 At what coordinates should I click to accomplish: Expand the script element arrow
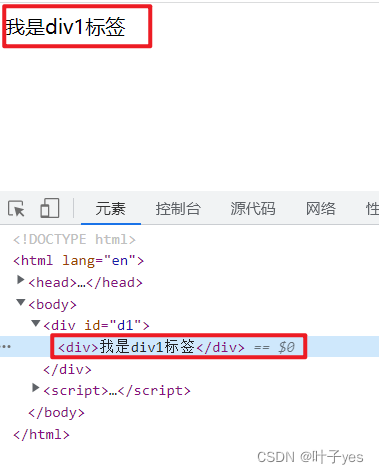35,388
